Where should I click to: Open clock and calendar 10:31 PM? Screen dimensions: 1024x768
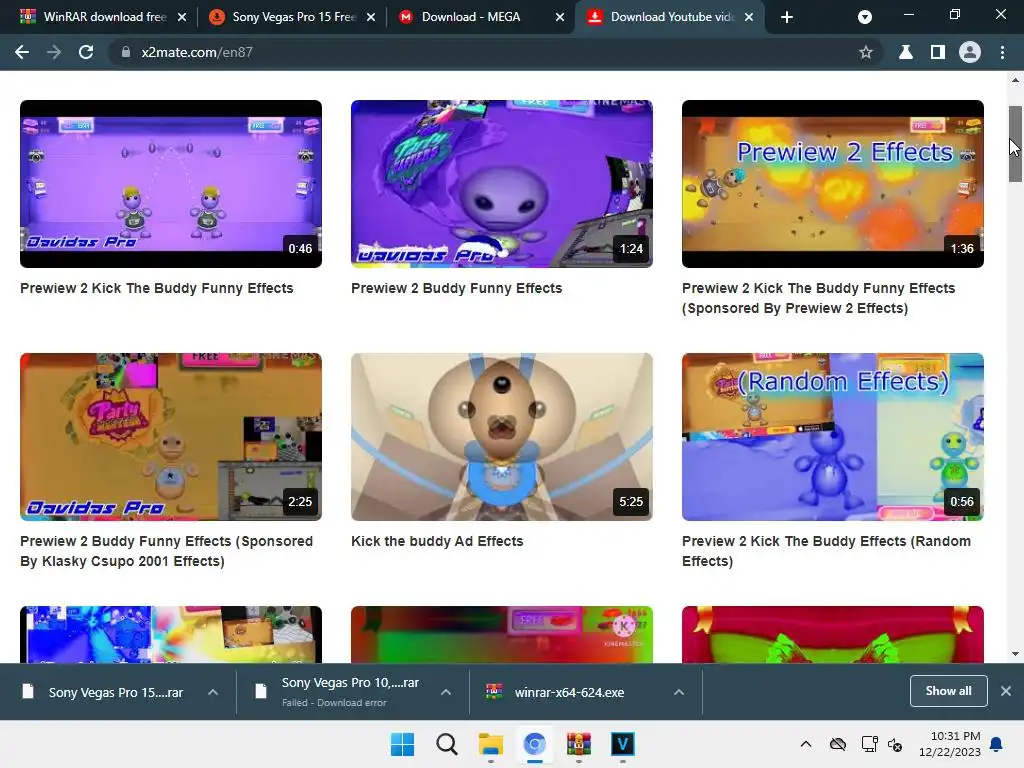point(949,744)
